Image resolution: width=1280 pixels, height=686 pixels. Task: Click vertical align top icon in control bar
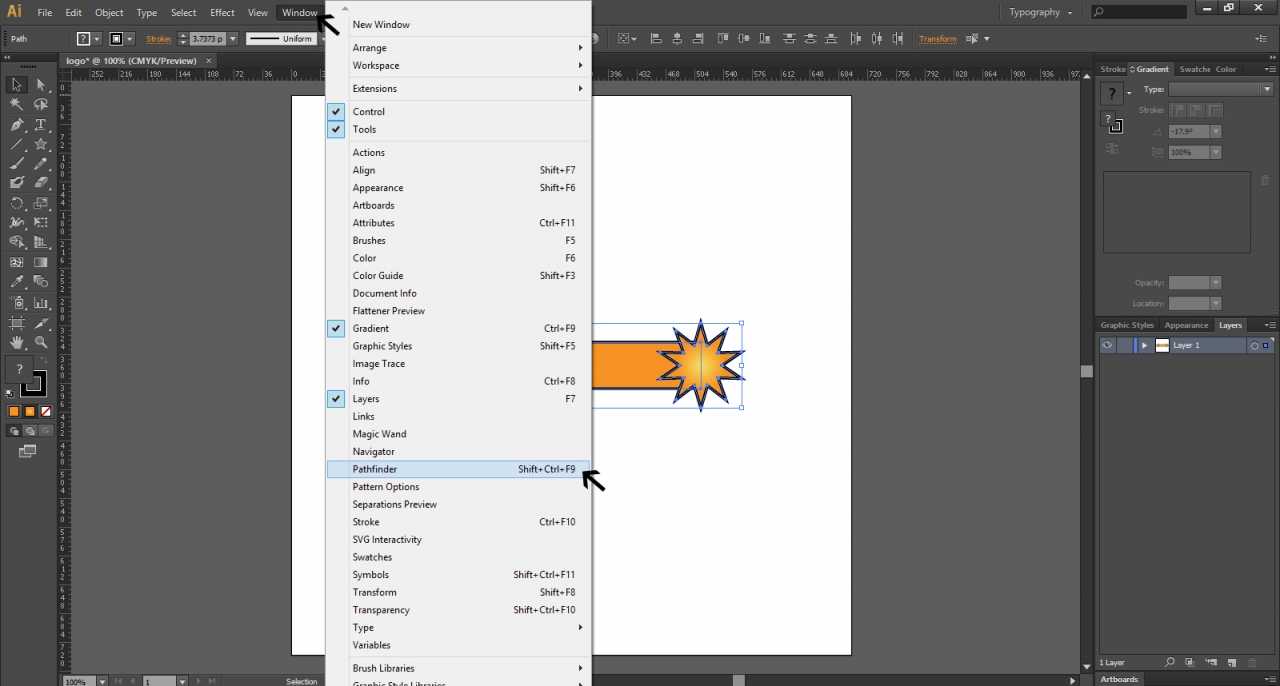723,39
